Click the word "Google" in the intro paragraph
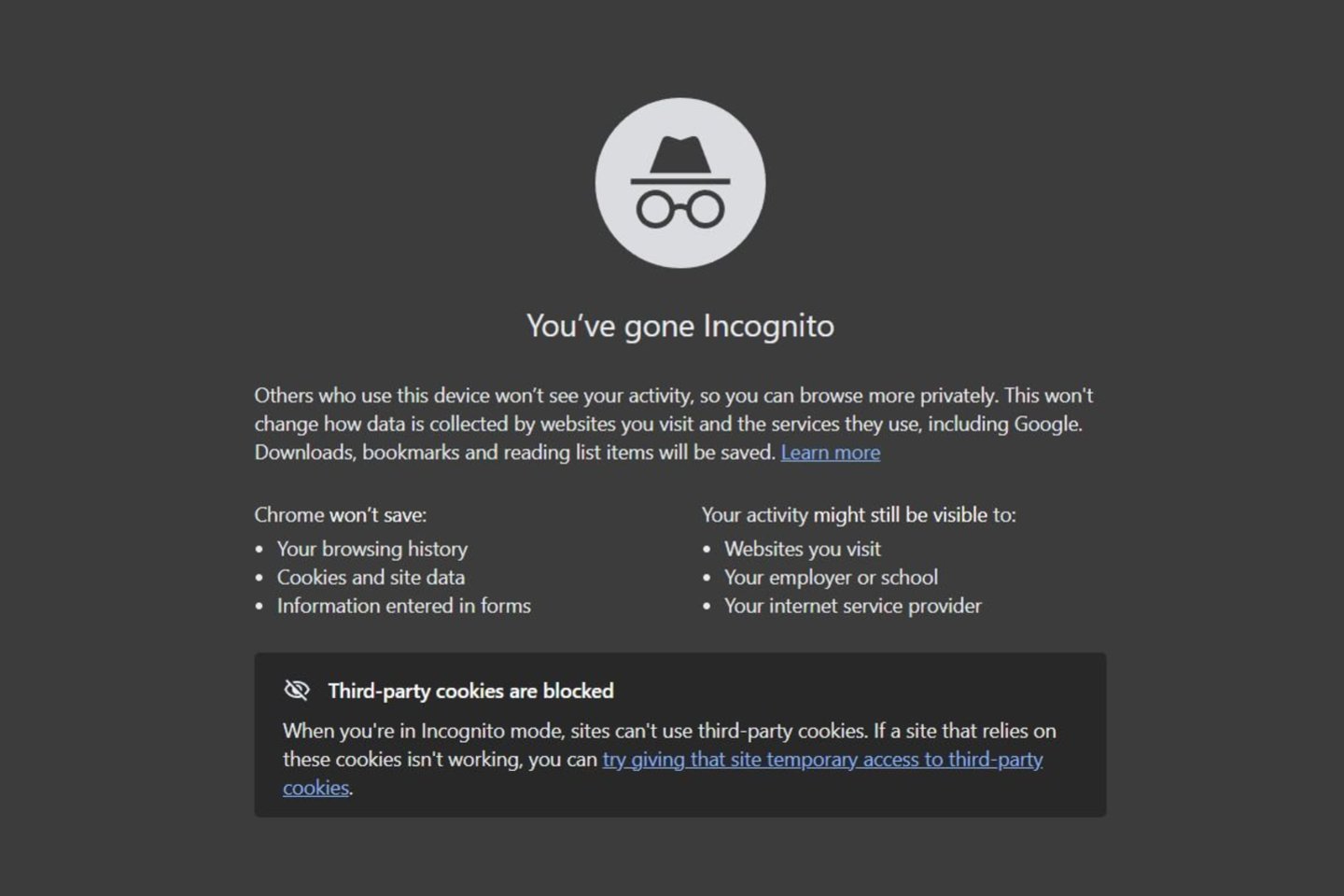 click(x=1045, y=425)
